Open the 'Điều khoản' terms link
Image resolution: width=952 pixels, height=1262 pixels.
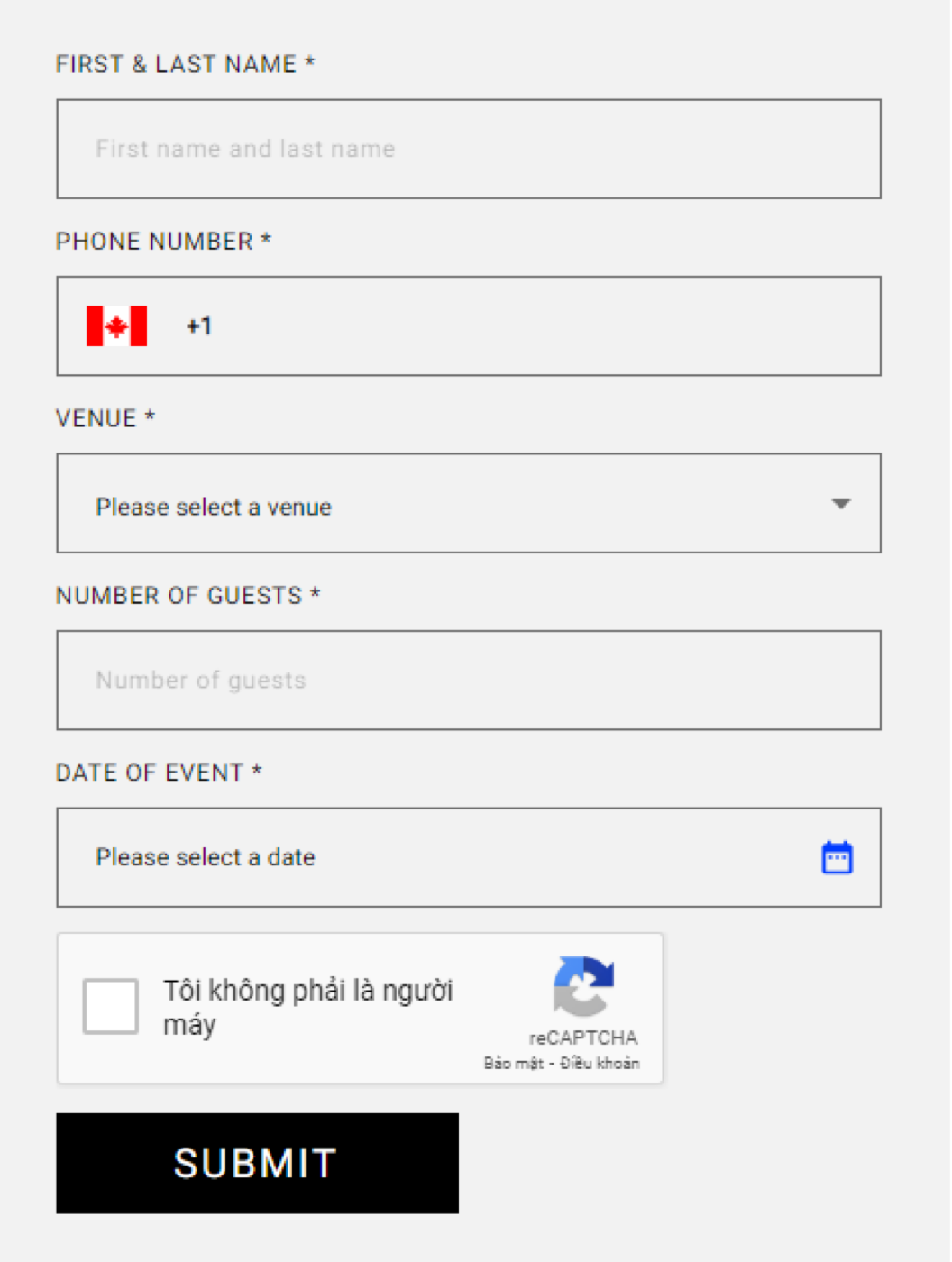[x=600, y=1064]
